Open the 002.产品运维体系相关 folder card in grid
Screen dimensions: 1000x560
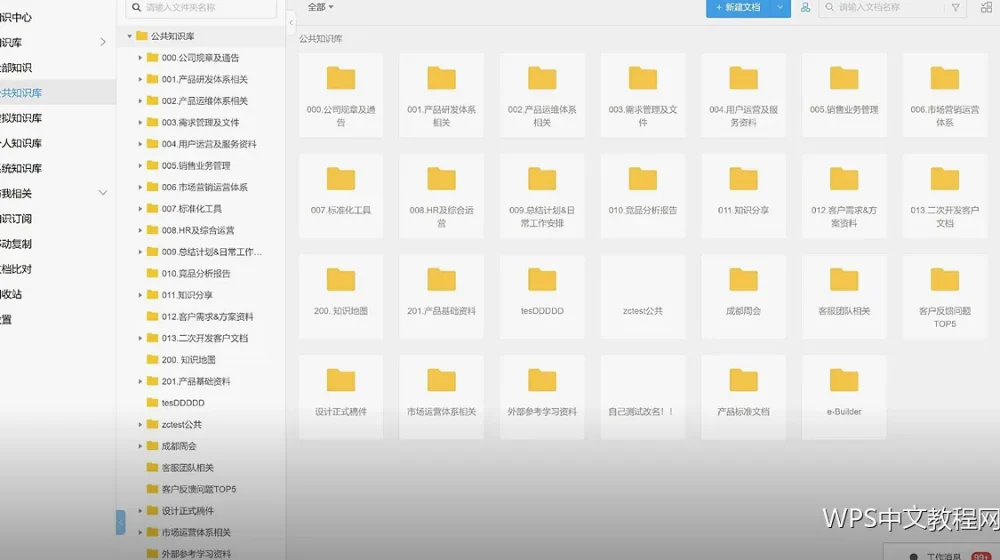click(542, 95)
